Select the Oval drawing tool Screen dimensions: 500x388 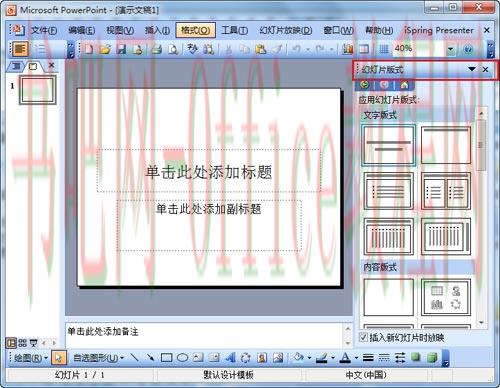(x=182, y=358)
